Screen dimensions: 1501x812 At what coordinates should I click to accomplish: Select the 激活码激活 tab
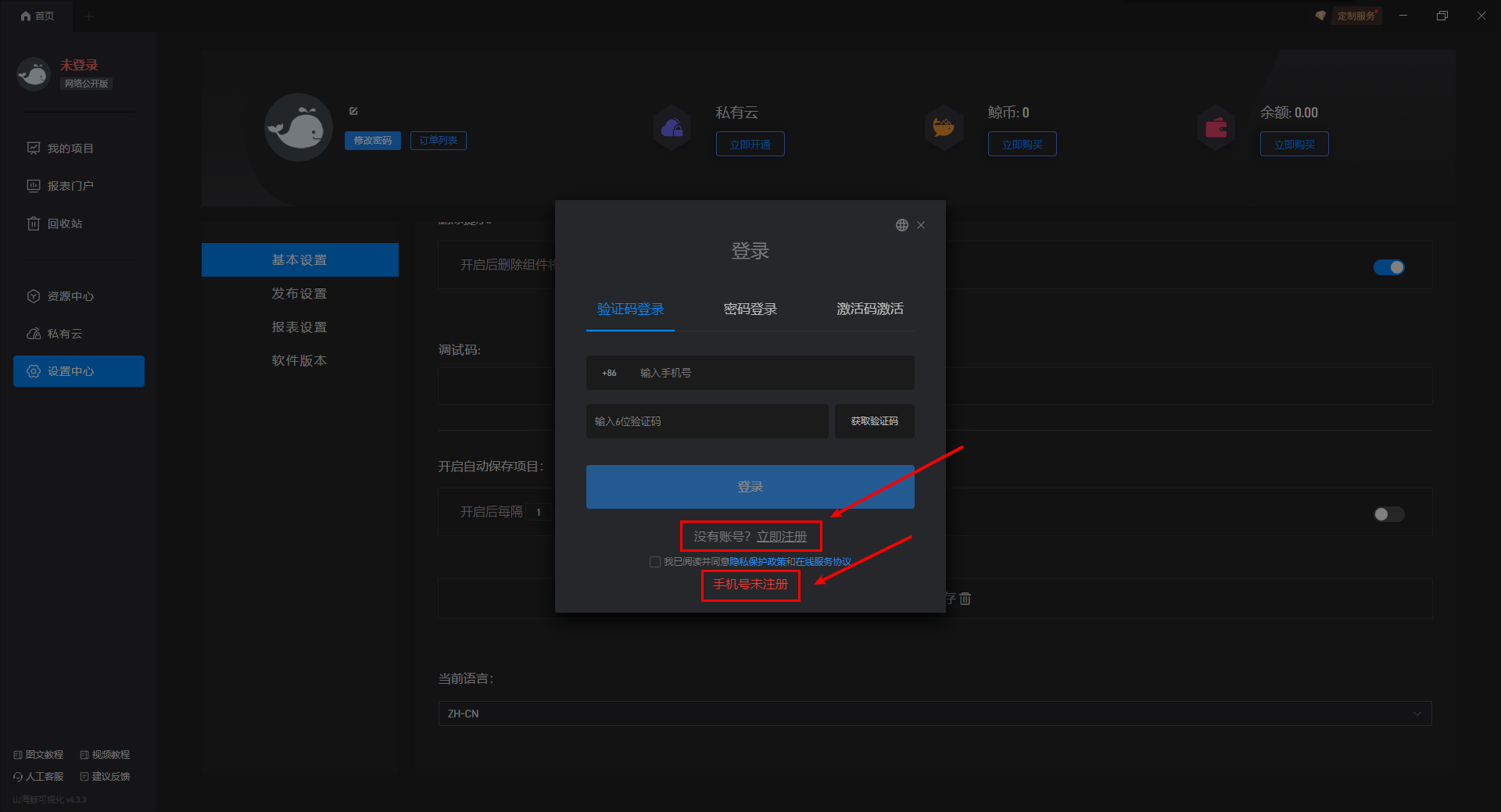click(869, 309)
